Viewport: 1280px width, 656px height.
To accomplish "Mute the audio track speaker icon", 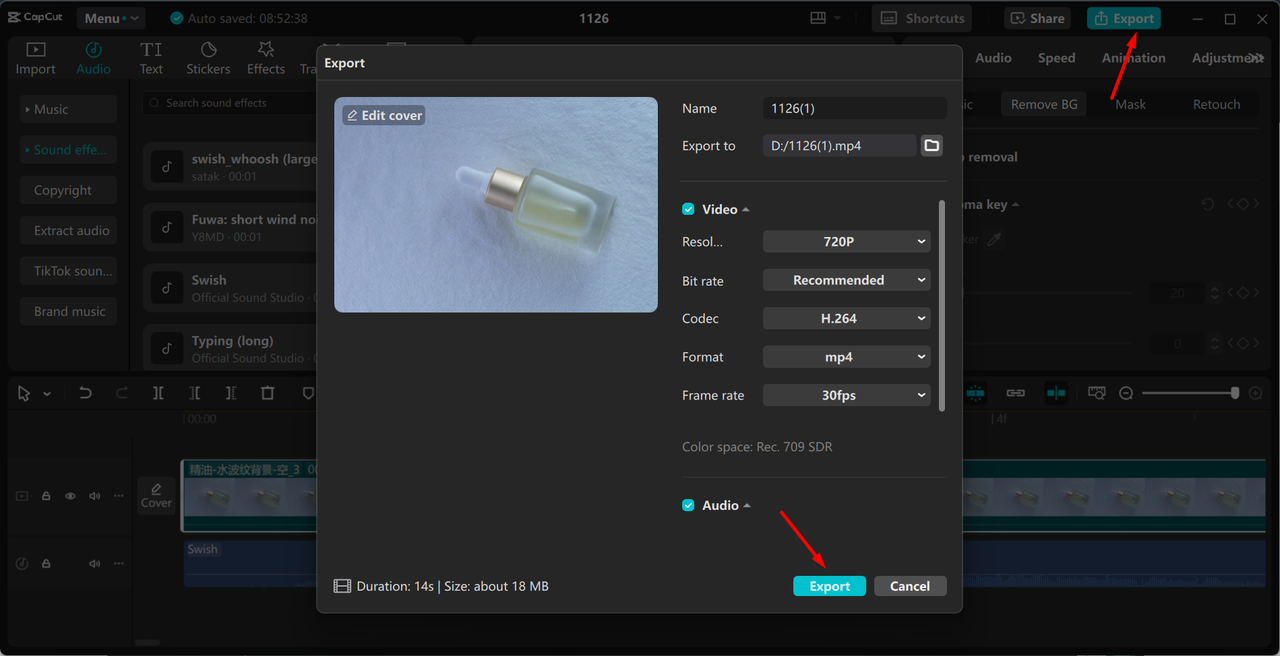I will 95,564.
